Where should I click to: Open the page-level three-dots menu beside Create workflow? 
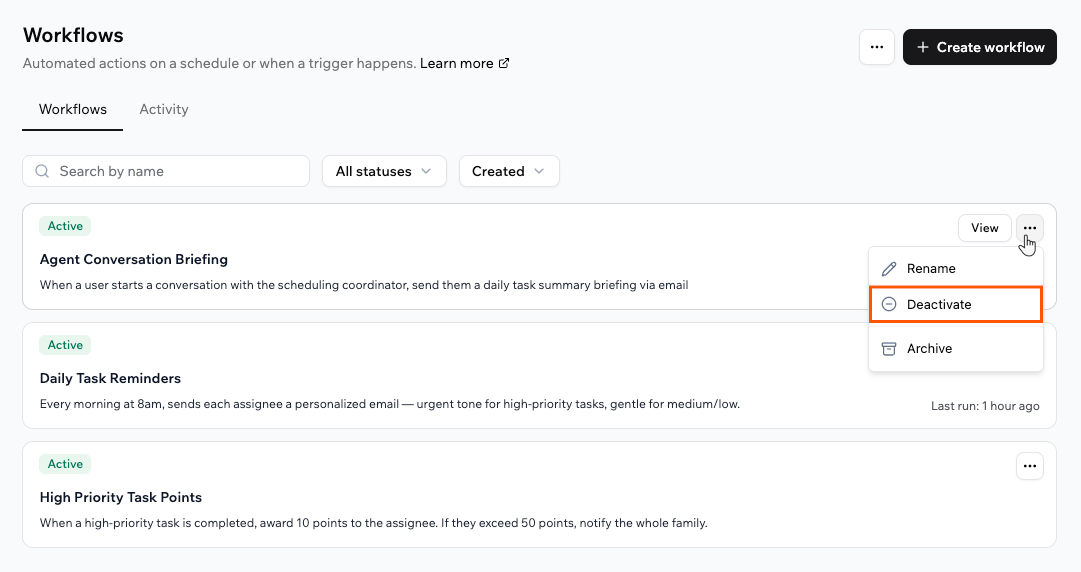coord(876,47)
